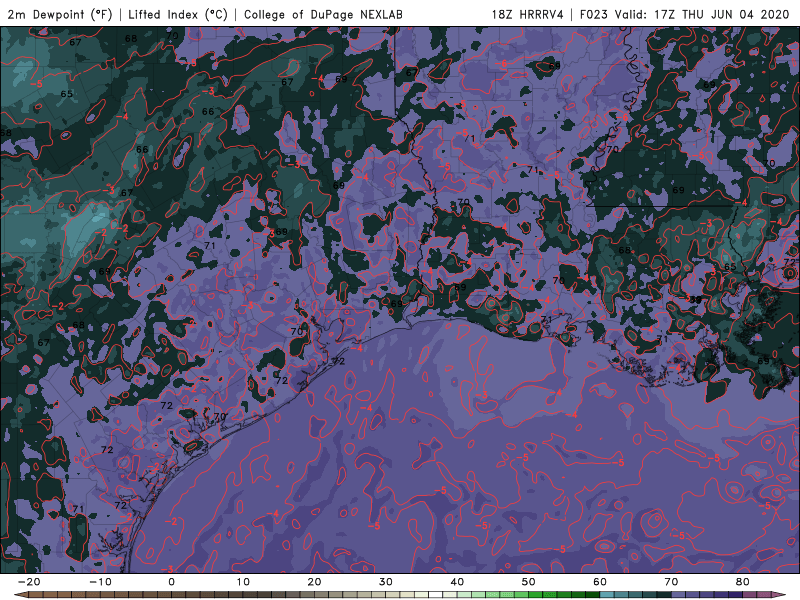Click the "Lifted Index (°C)" title text
The image size is (800, 600).
pyautogui.click(x=178, y=14)
